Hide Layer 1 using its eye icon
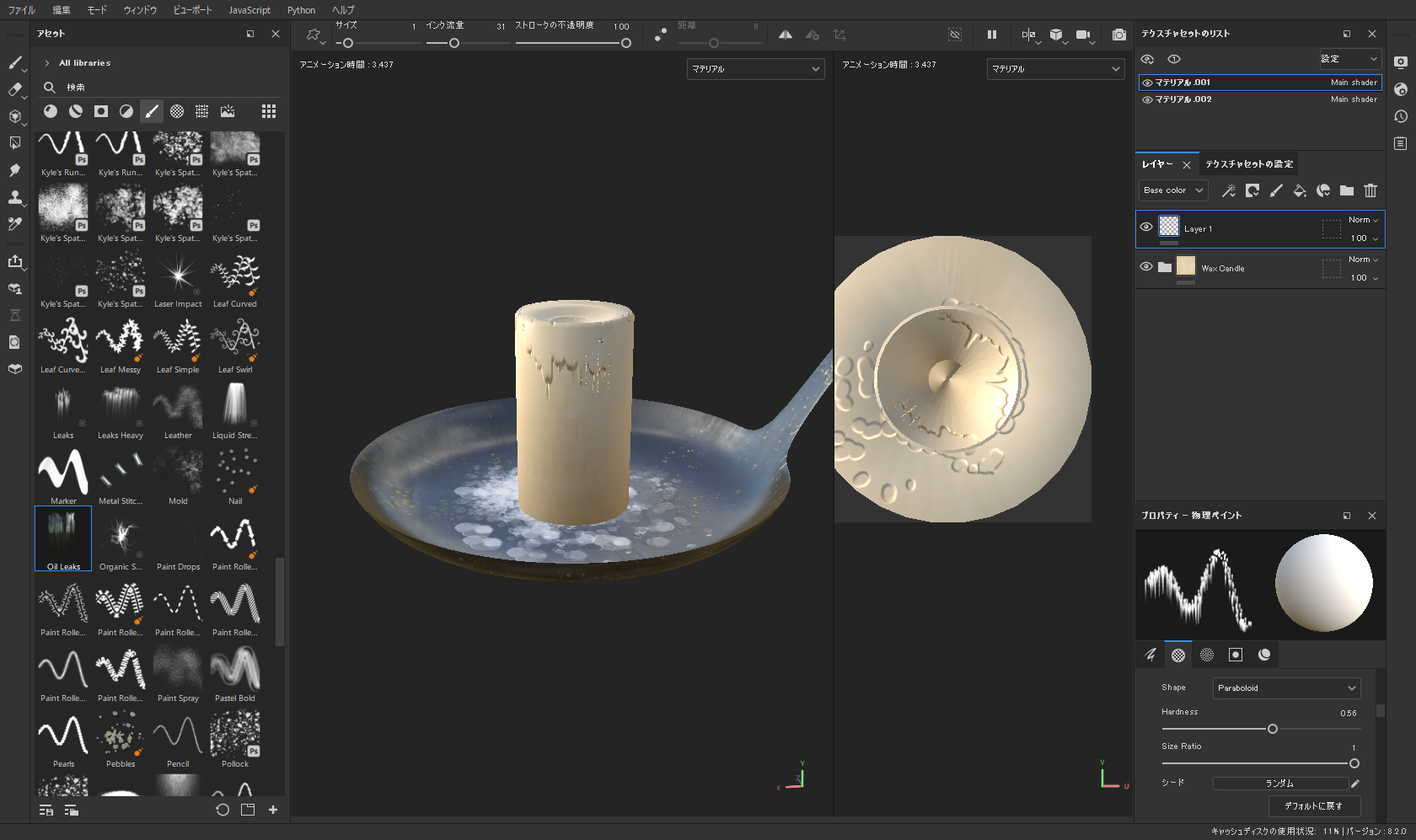Viewport: 1416px width, 840px height. (x=1146, y=227)
